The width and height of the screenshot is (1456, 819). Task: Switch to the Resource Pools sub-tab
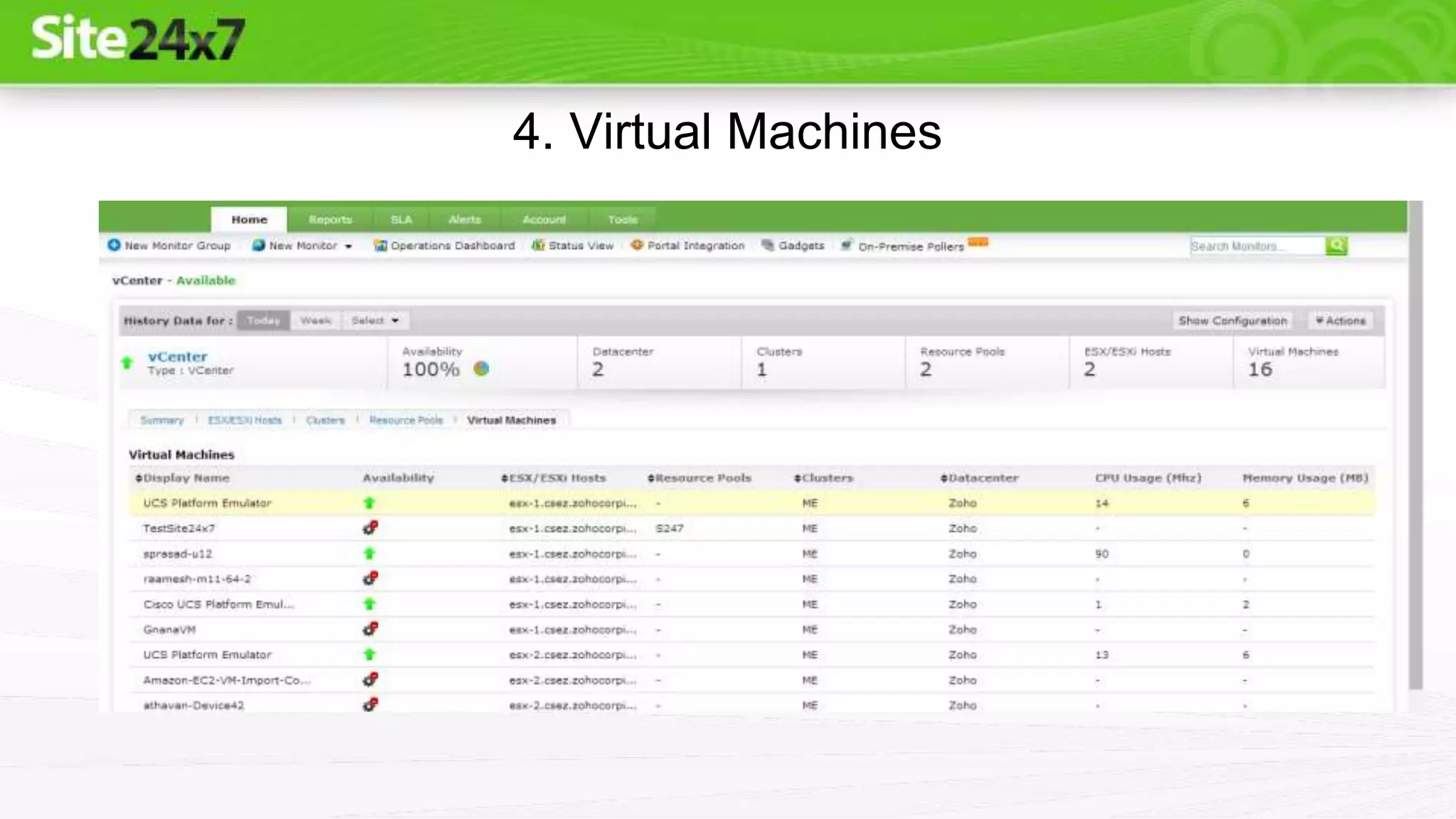[406, 420]
